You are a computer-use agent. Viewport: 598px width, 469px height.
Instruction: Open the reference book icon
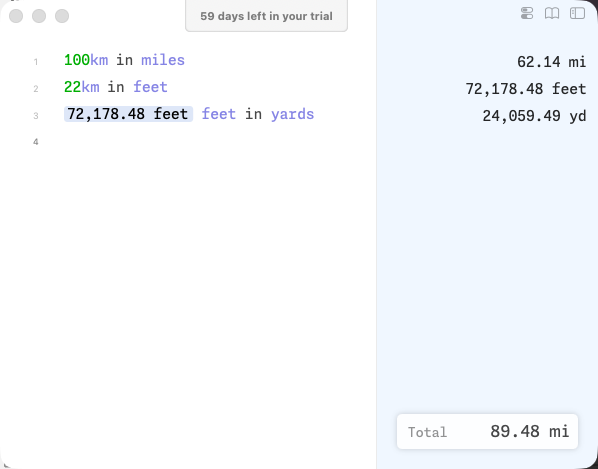(552, 13)
